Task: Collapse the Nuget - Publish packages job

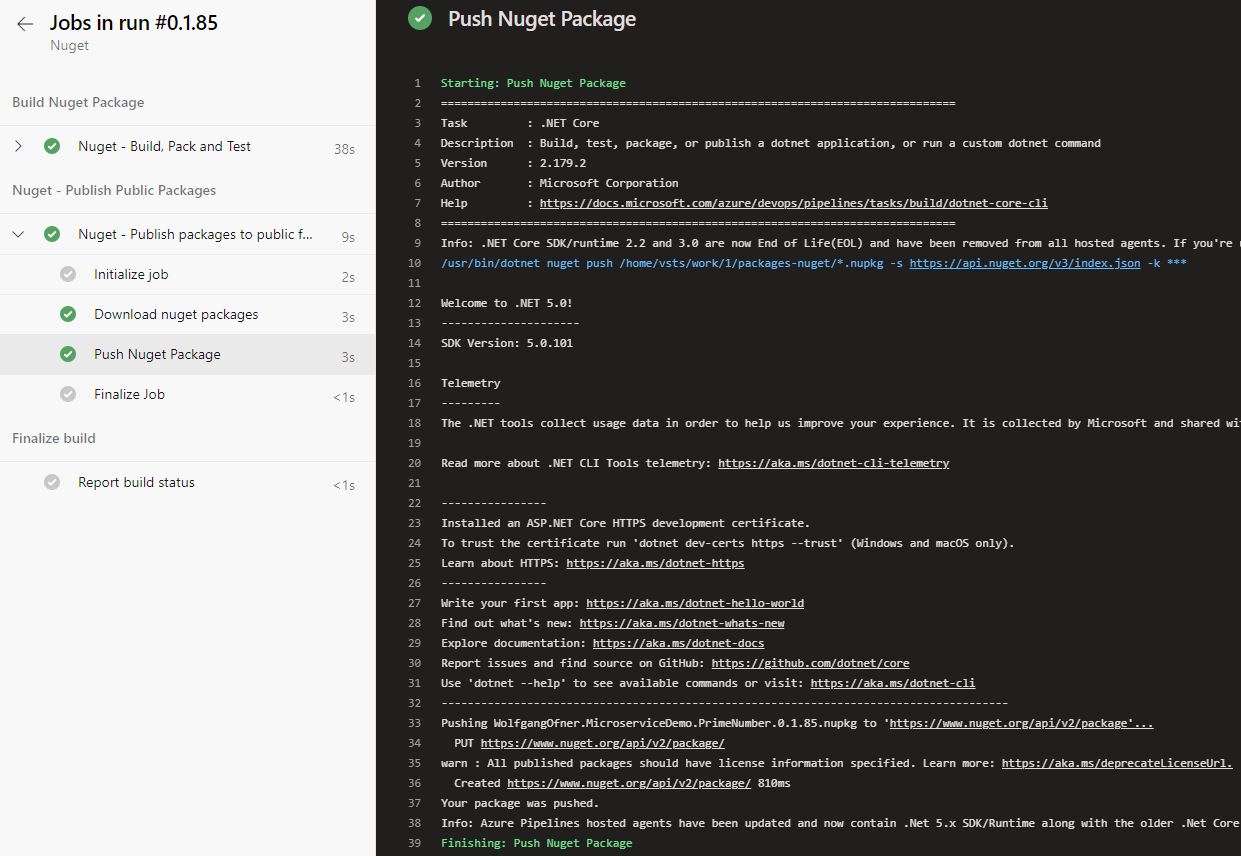Action: point(18,234)
